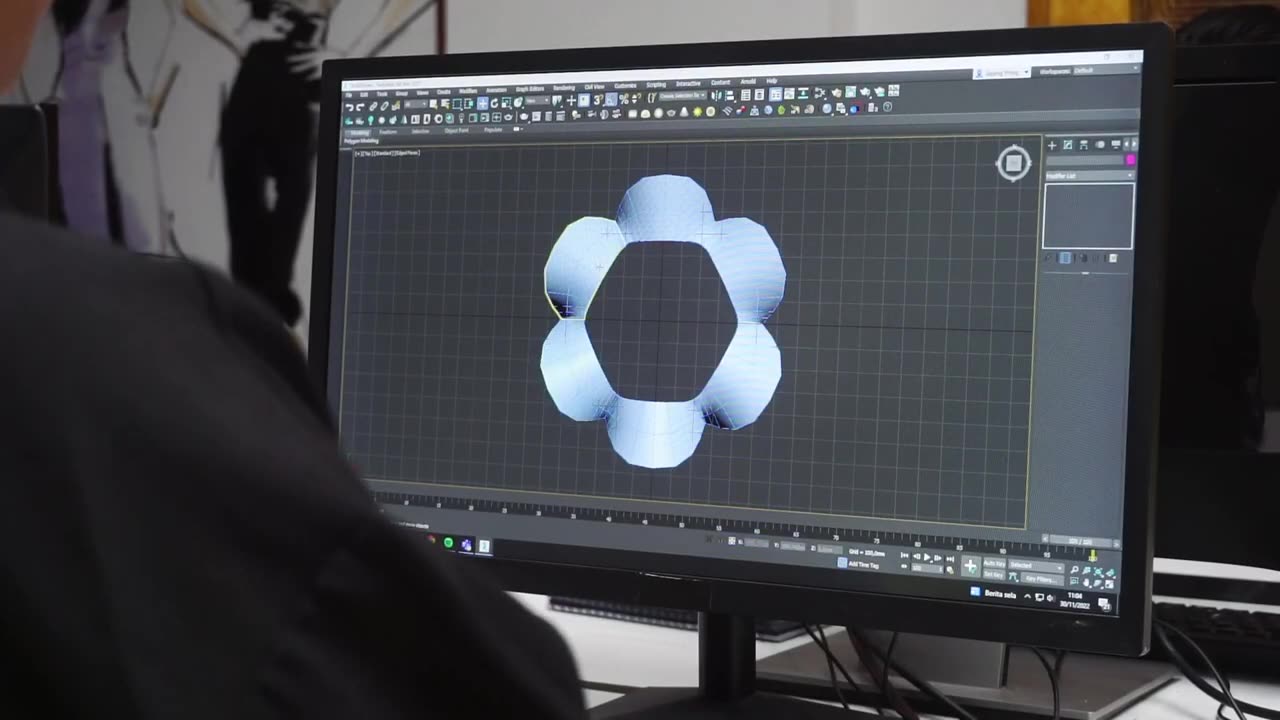The height and width of the screenshot is (720, 1280).
Task: Select the Select and Link chain icon
Action: (374, 106)
